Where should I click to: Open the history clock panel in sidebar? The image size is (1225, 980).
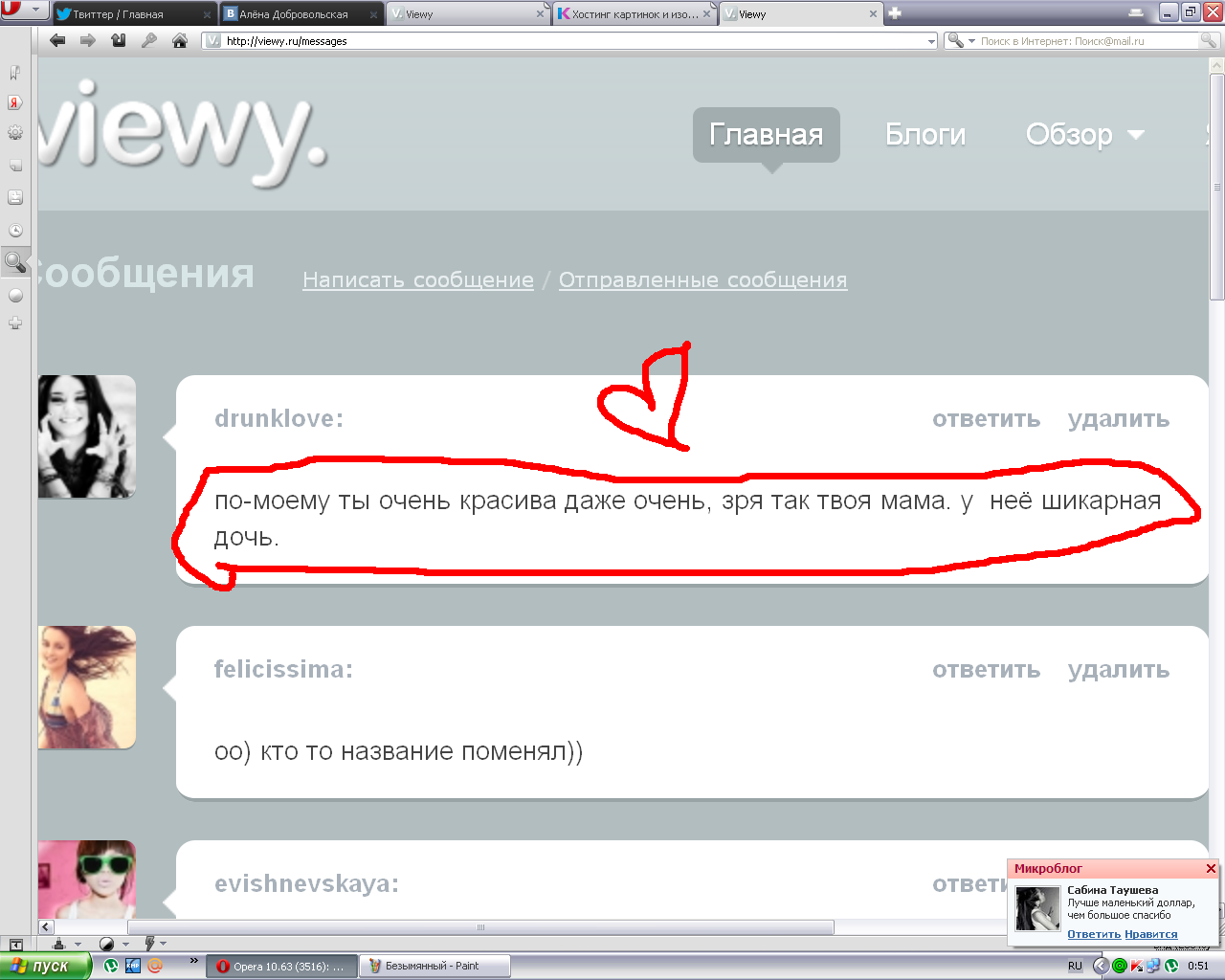15,230
